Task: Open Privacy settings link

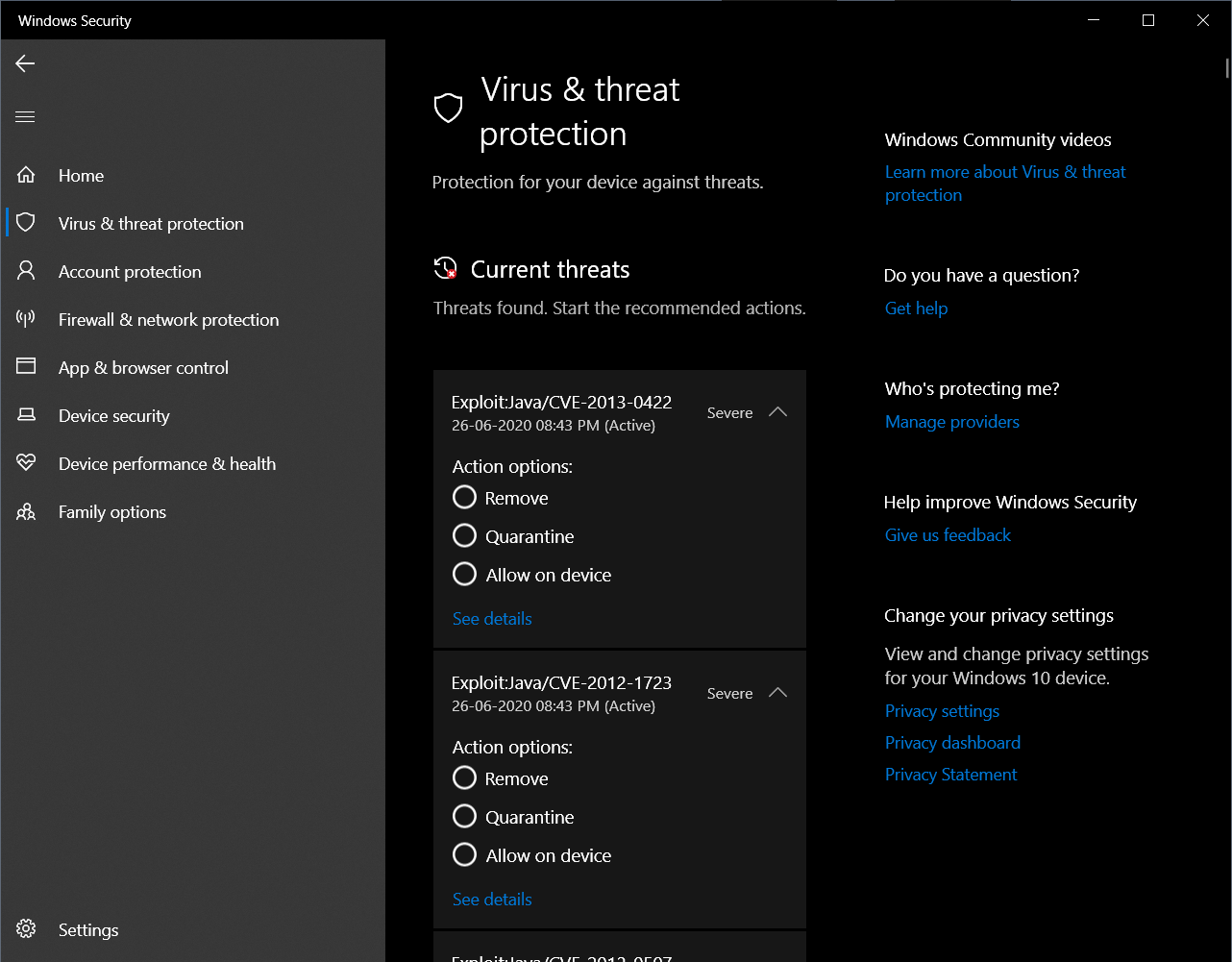Action: coord(942,710)
